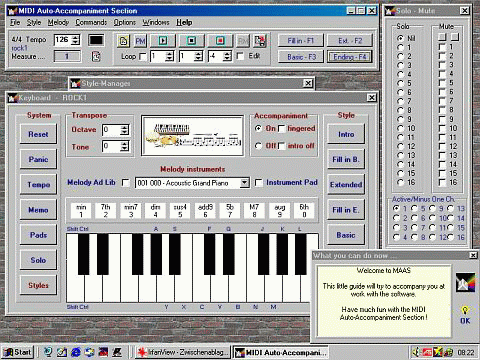This screenshot has height=360, width=480.
Task: Open the Options menu
Action: tap(125, 22)
